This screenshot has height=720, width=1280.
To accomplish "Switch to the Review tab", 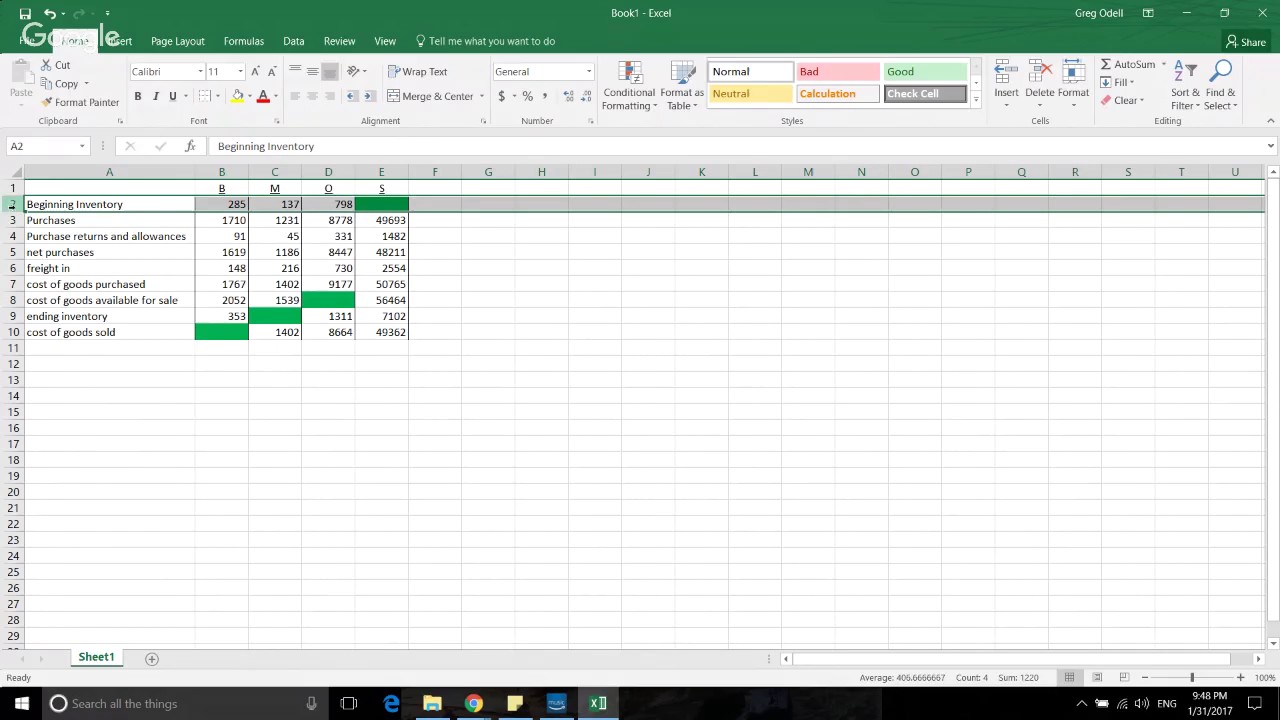I will pyautogui.click(x=339, y=41).
